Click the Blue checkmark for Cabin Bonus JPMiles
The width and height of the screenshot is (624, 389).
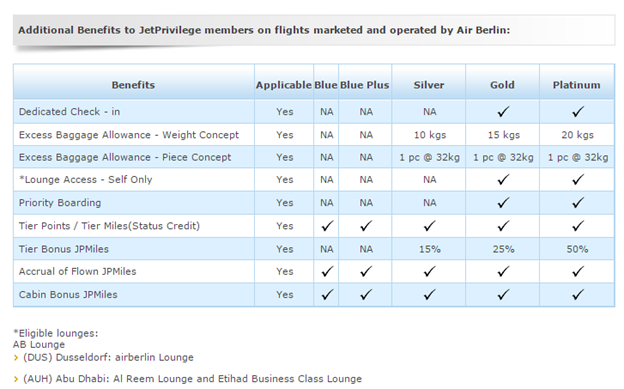pos(327,295)
